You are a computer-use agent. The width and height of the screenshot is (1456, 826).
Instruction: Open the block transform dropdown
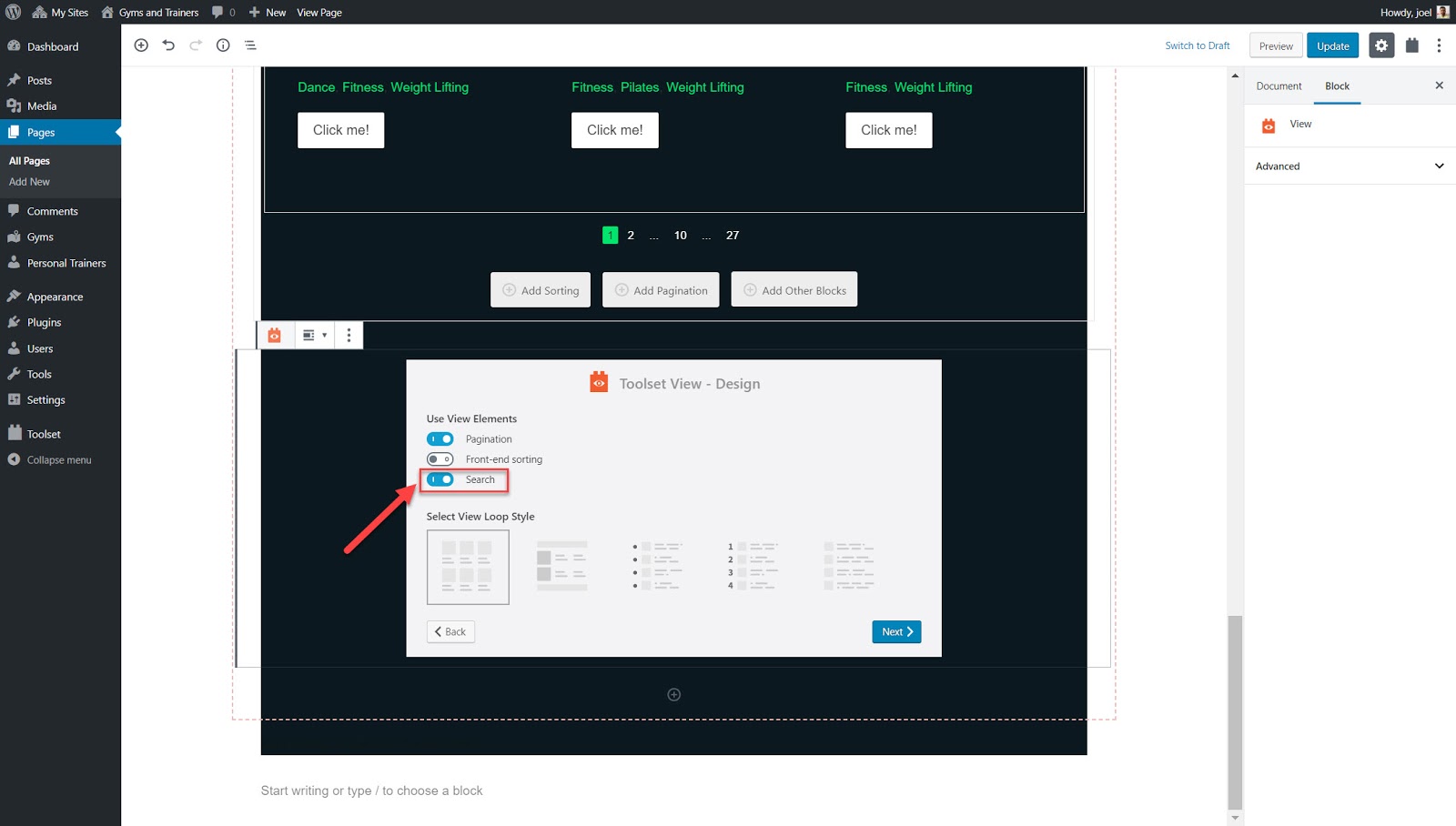[x=314, y=335]
